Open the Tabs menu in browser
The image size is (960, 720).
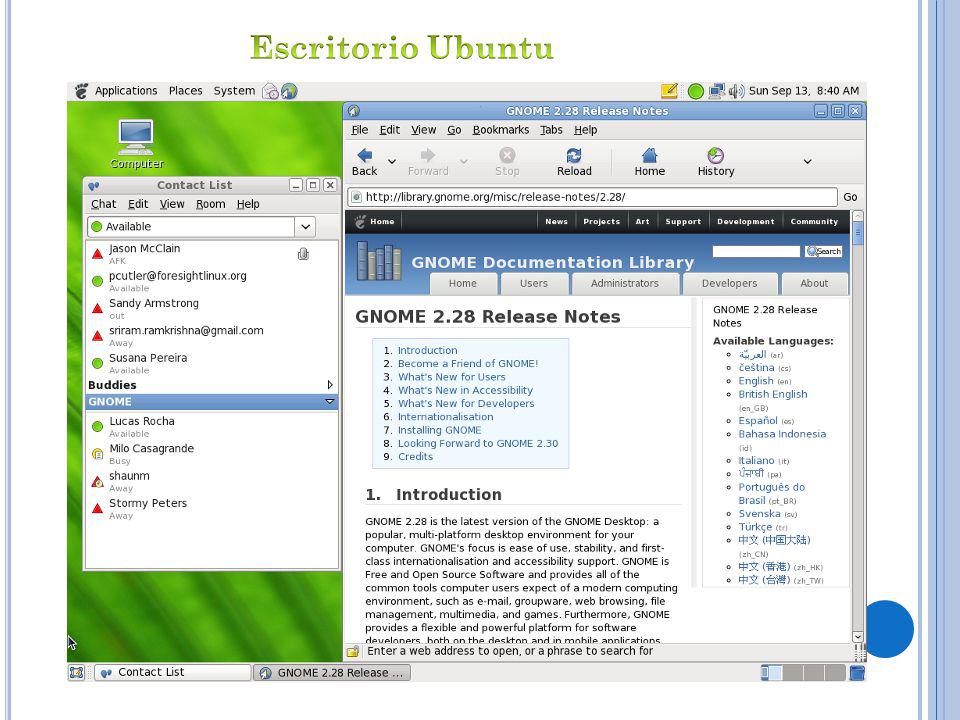pos(551,130)
